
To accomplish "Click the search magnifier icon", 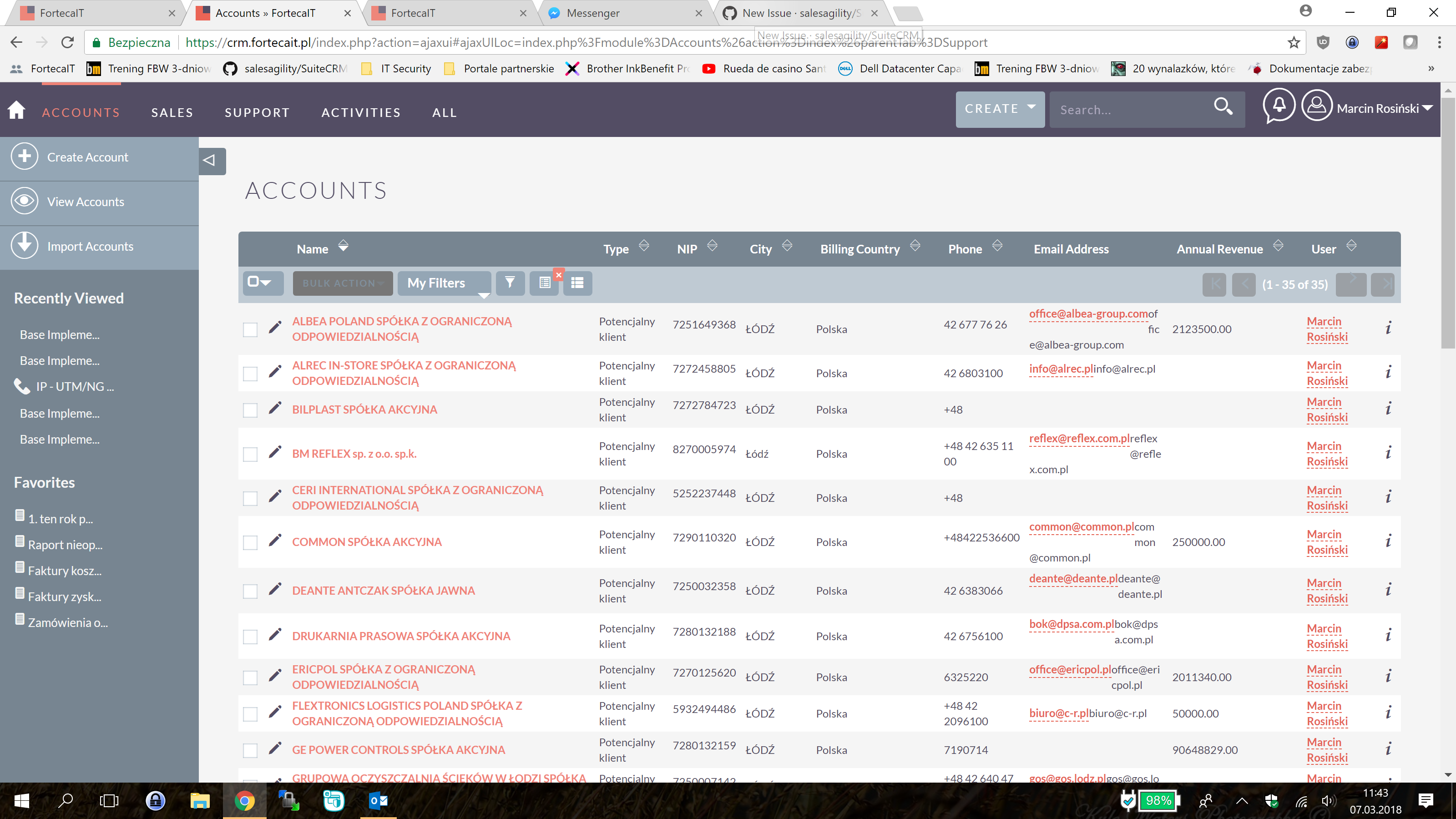I will (1223, 107).
